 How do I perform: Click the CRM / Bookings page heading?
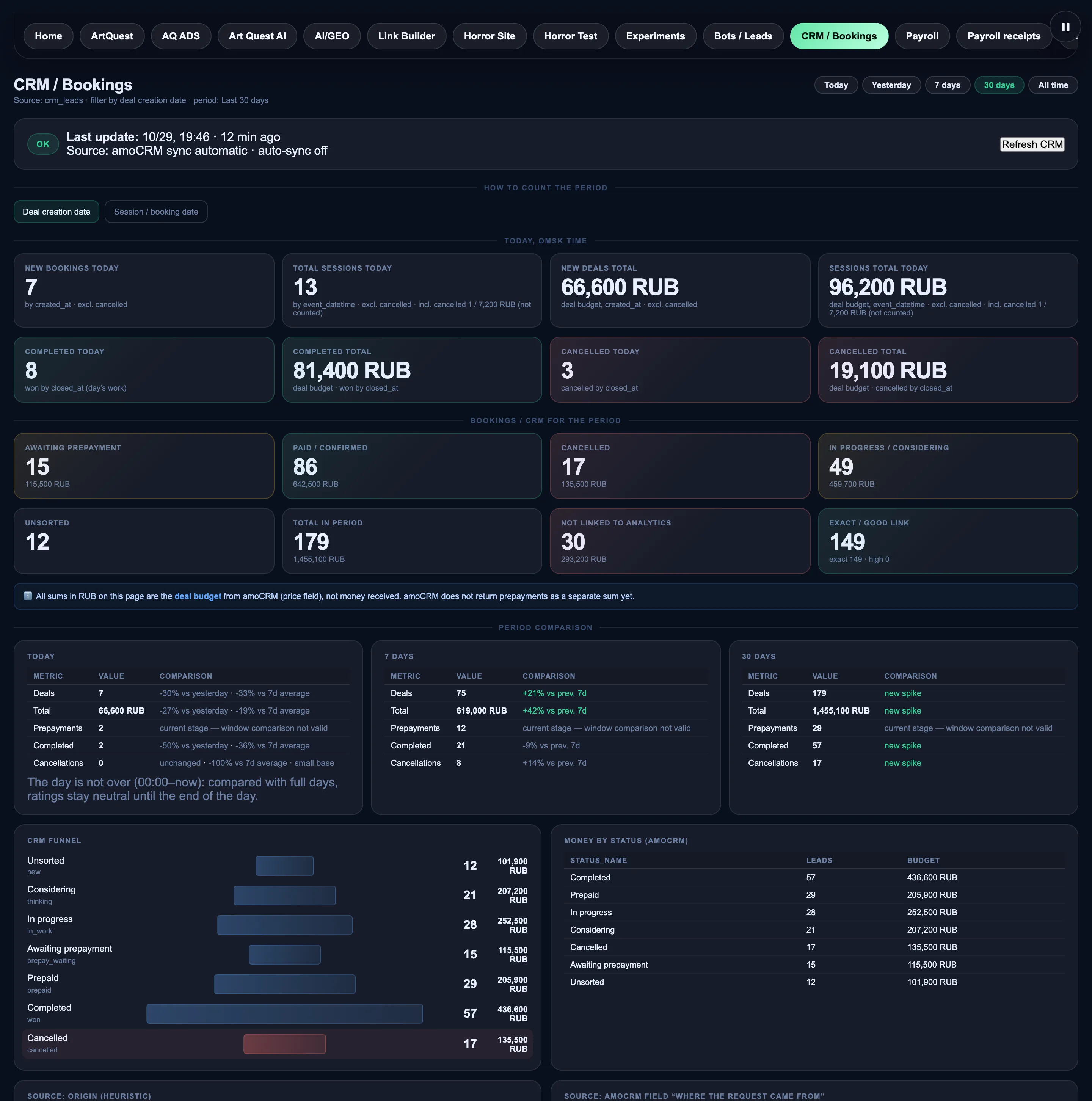(x=73, y=84)
